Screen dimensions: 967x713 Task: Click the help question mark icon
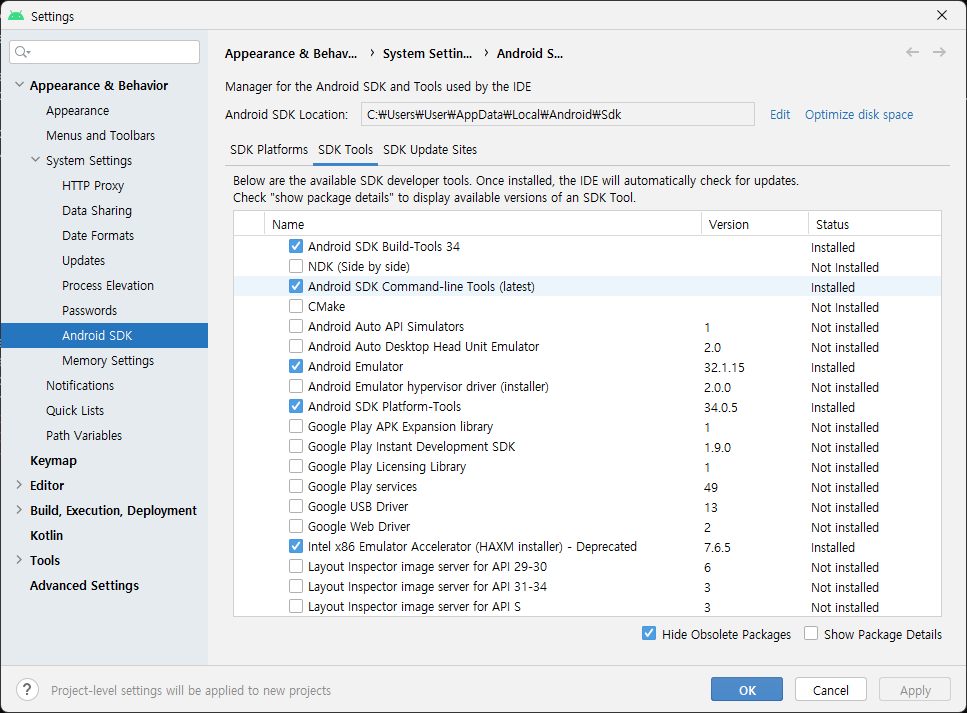27,690
